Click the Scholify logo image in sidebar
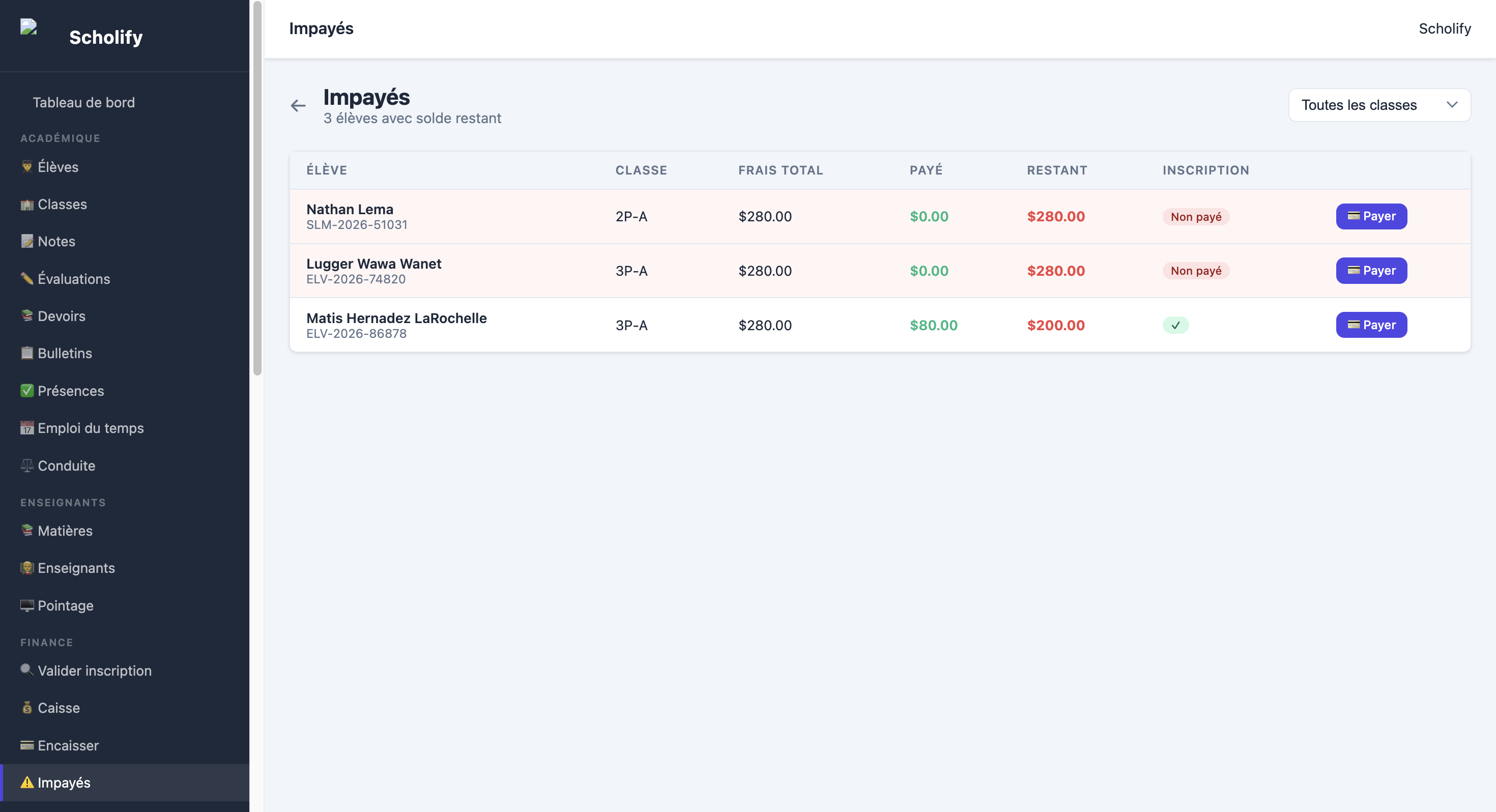1496x812 pixels. [x=28, y=27]
